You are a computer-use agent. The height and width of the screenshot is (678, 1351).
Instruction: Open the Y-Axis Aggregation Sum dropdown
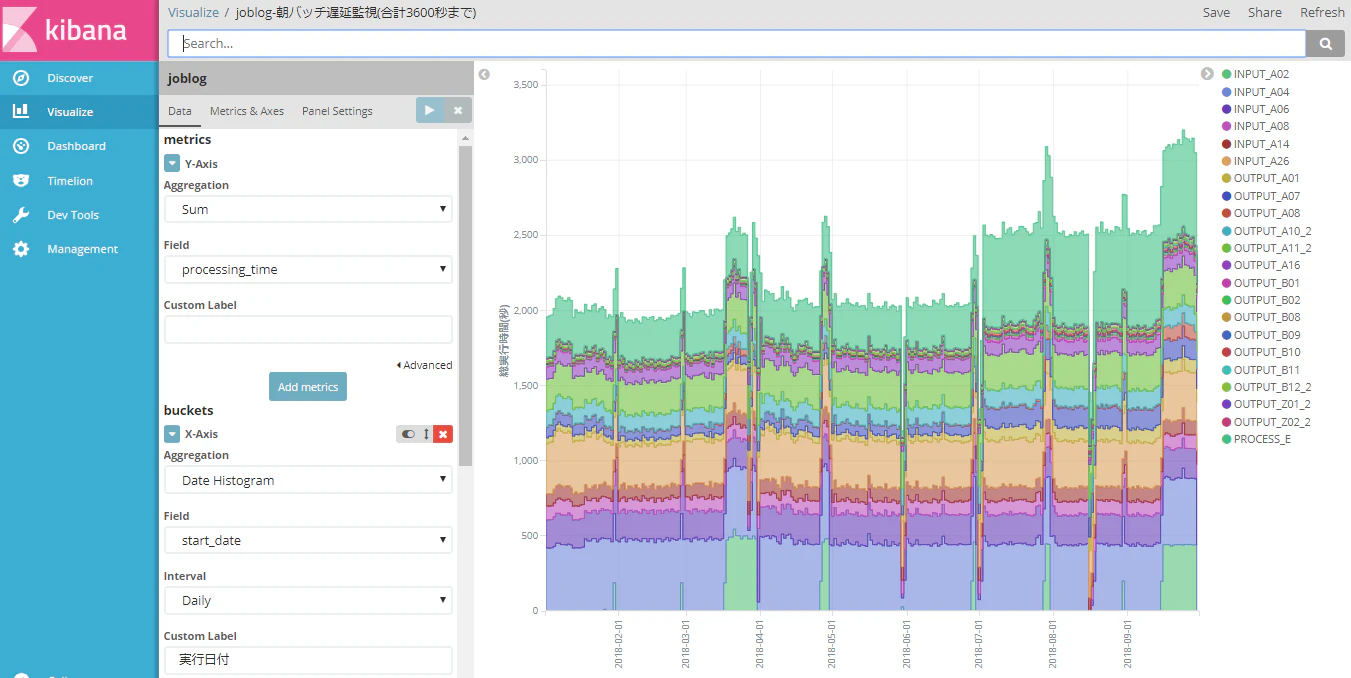pos(308,209)
